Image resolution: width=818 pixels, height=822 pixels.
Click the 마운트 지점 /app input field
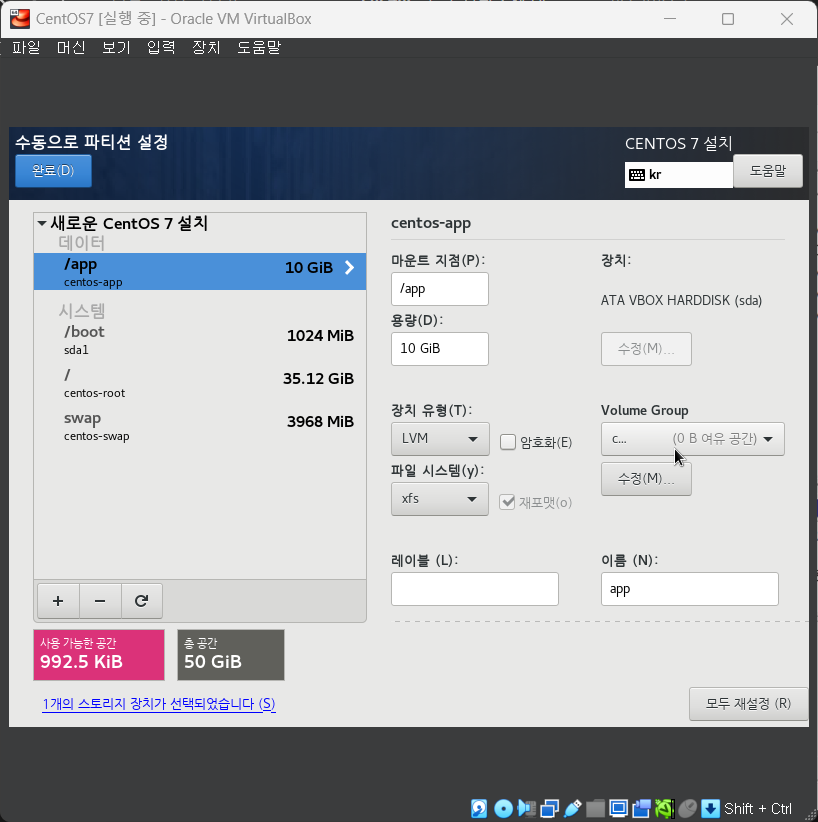pyautogui.click(x=439, y=289)
